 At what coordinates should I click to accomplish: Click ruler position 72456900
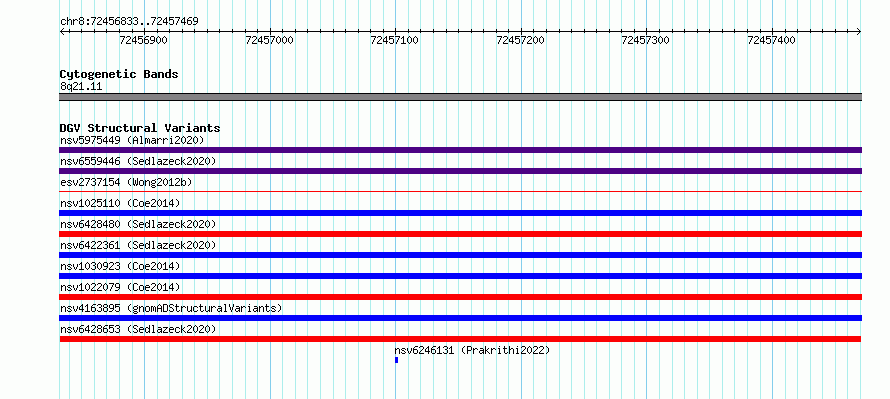point(144,40)
